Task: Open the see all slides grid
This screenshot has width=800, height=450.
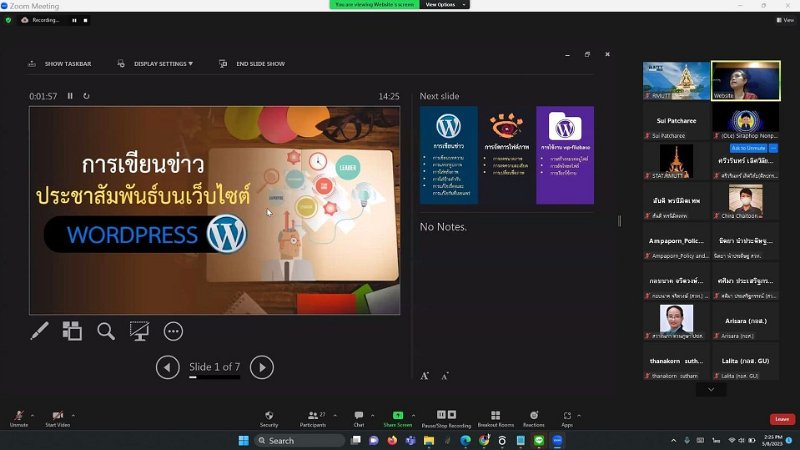Action: tap(72, 331)
